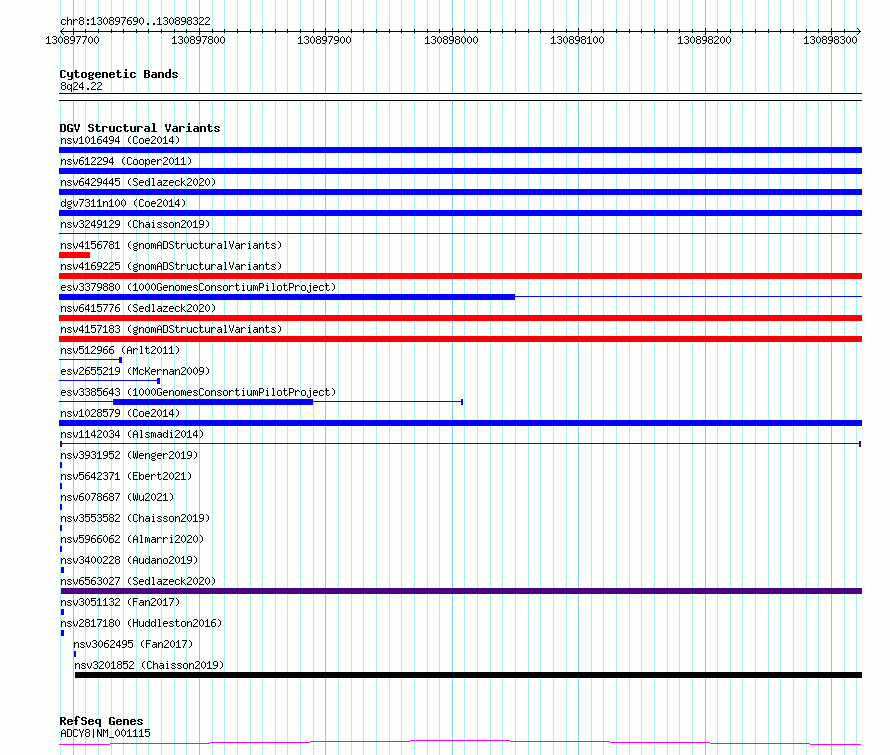Click the nsv512966 (Arlt2011) label

click(x=120, y=350)
